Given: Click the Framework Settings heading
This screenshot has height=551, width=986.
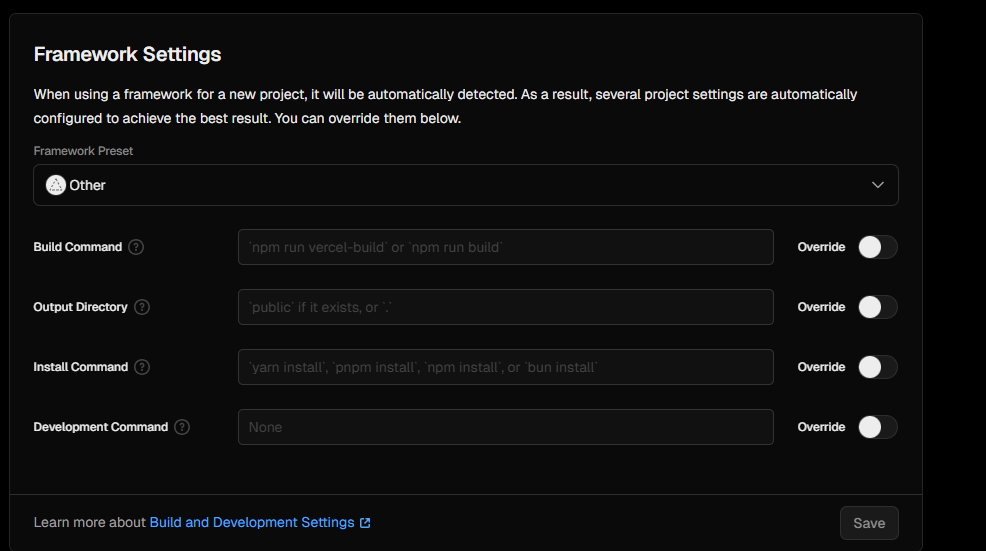Looking at the screenshot, I should pos(127,54).
